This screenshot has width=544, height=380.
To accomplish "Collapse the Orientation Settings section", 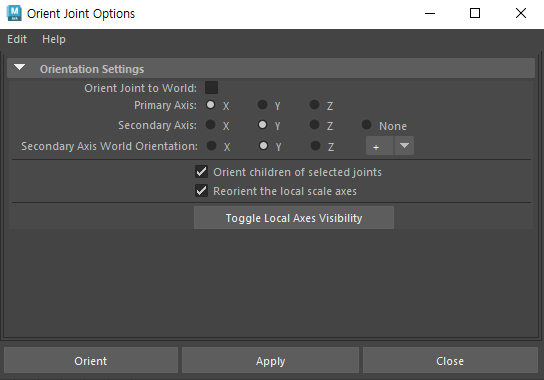I will (19, 67).
